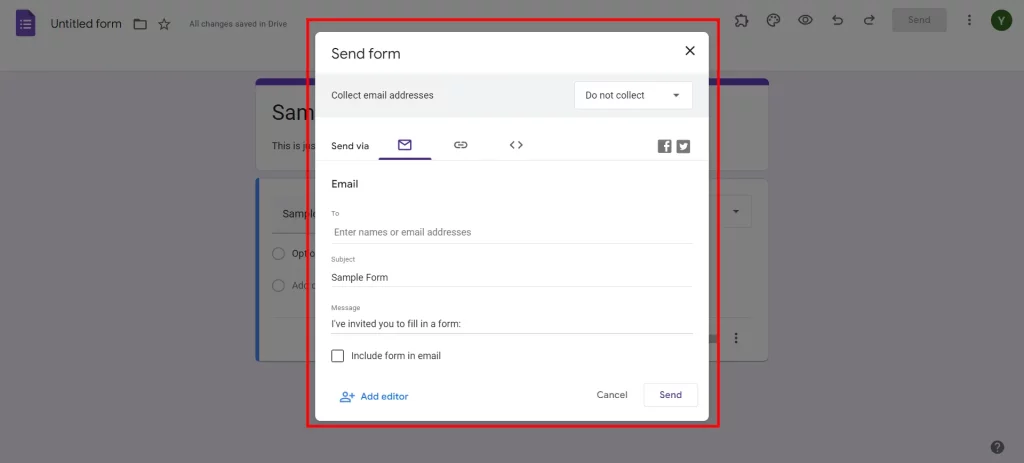Click All changes saved in Drive
The image size is (1024, 463).
[238, 24]
